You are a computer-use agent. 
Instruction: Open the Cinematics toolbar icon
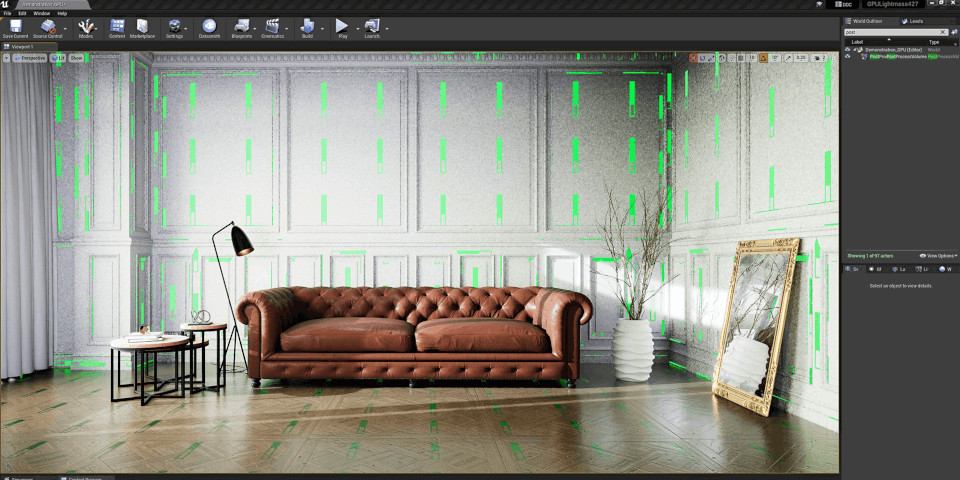point(272,28)
